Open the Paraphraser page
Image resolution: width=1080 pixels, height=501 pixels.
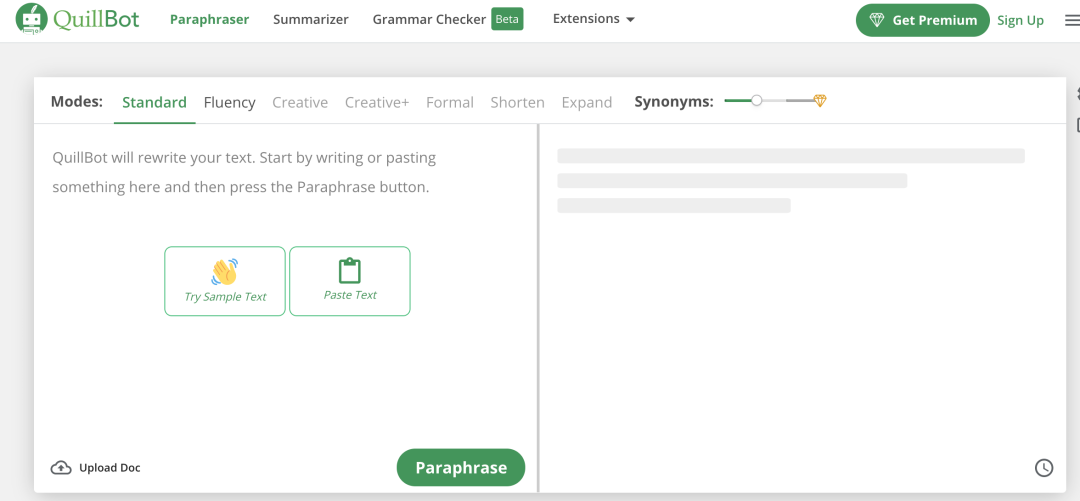click(209, 19)
